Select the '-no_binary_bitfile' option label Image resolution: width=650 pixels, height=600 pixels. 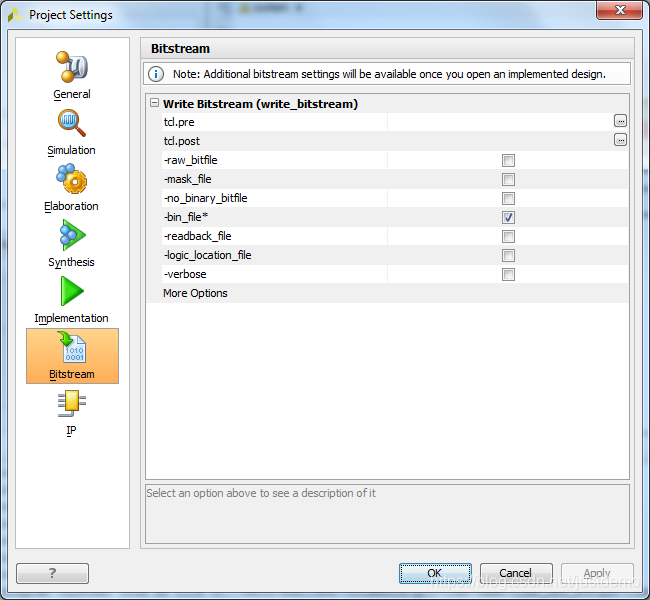pyautogui.click(x=206, y=198)
